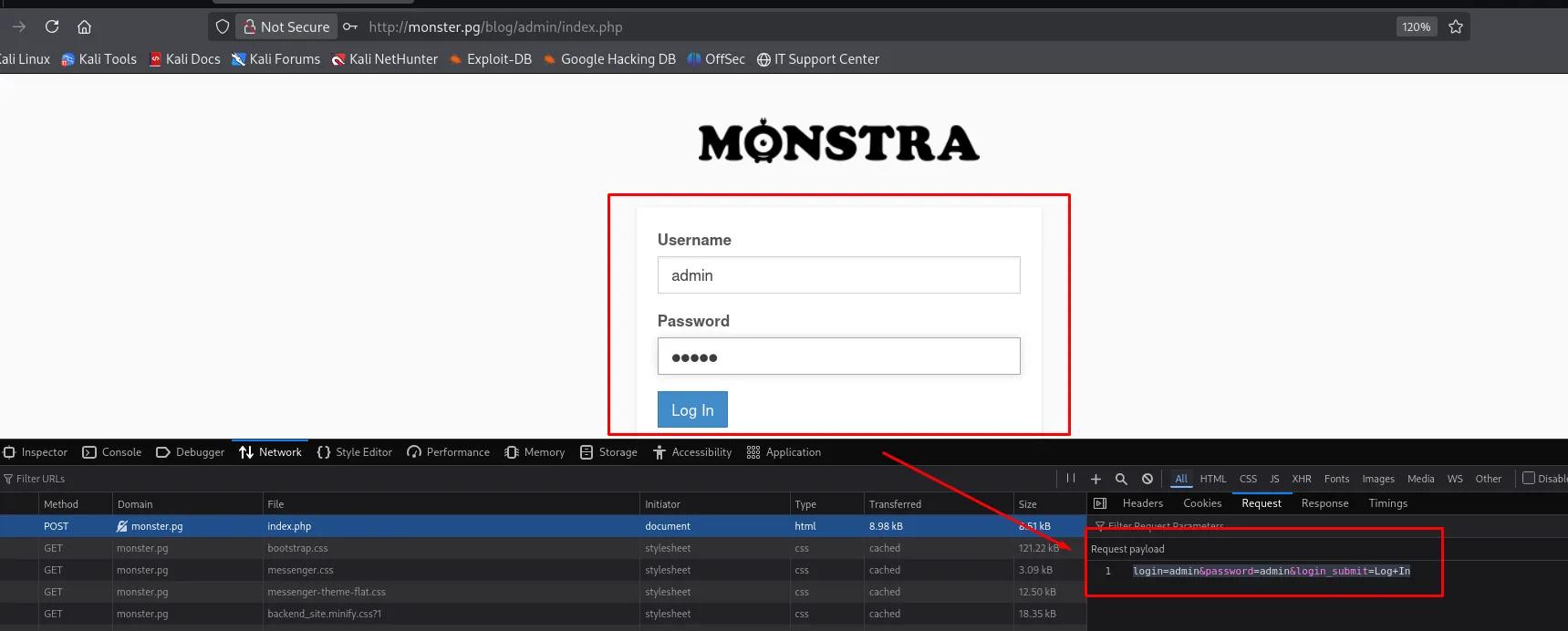Viewport: 1568px width, 631px height.
Task: Open the OffSec bookmark
Action: pyautogui.click(x=716, y=59)
